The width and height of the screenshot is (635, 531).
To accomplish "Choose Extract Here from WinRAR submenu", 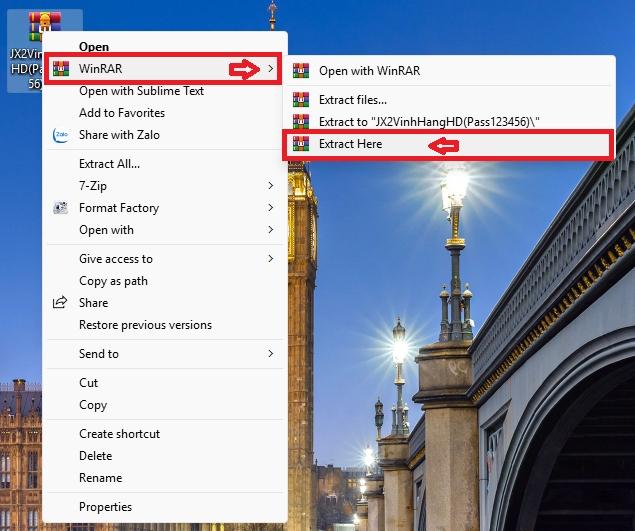I will [x=350, y=144].
